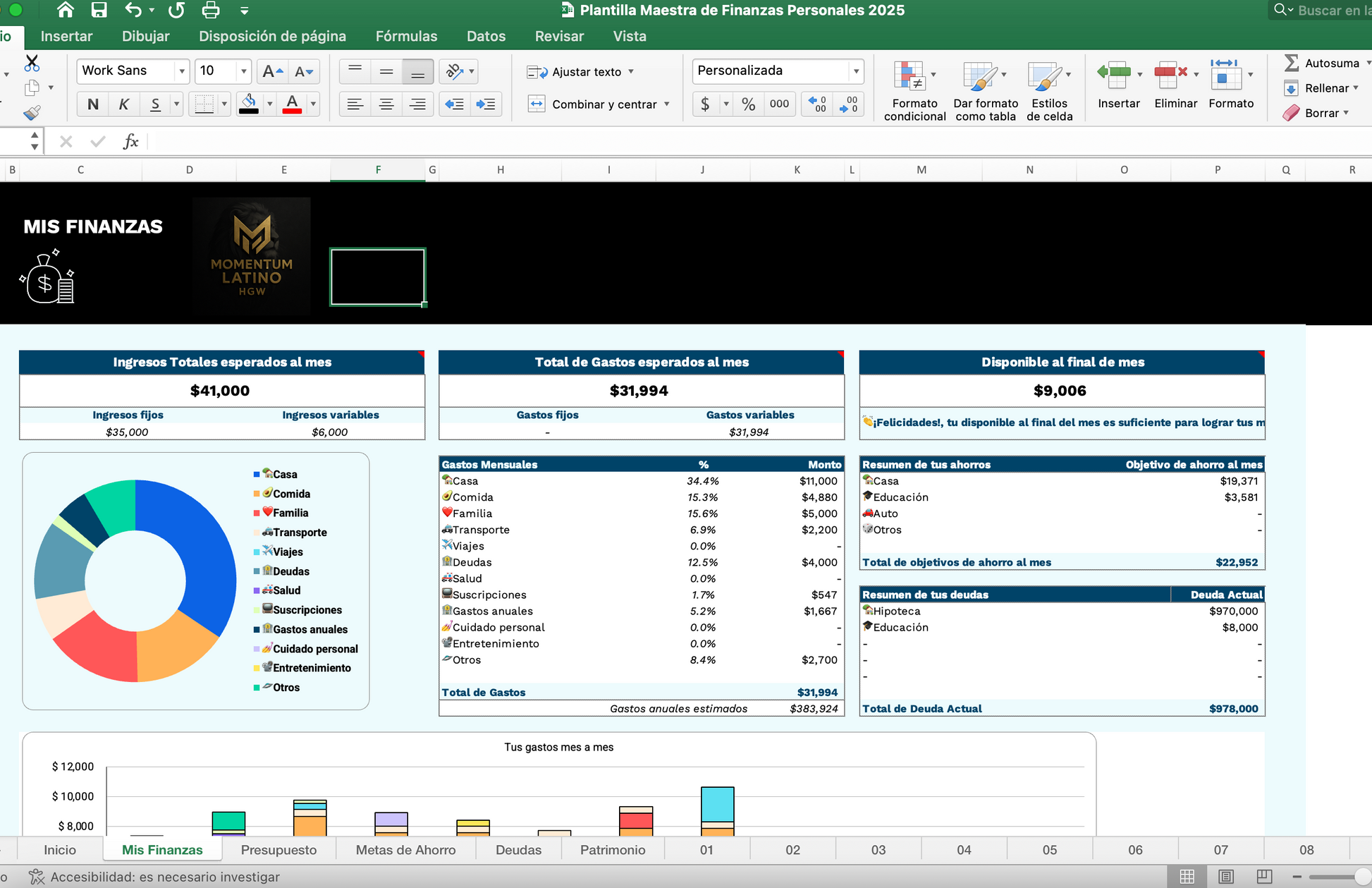The height and width of the screenshot is (888, 1372).
Task: Click the Insert Function fx icon
Action: tap(130, 142)
